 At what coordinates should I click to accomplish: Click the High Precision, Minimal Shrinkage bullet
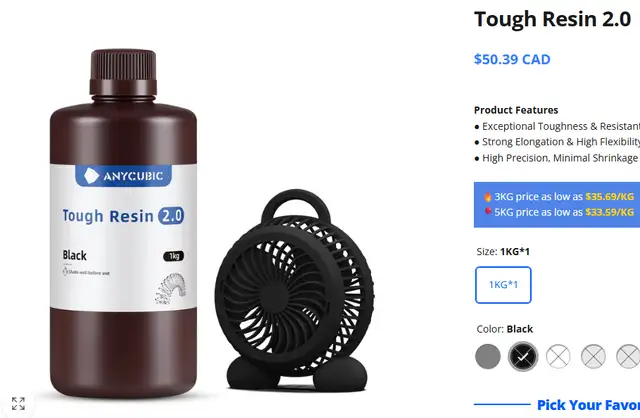tap(556, 158)
